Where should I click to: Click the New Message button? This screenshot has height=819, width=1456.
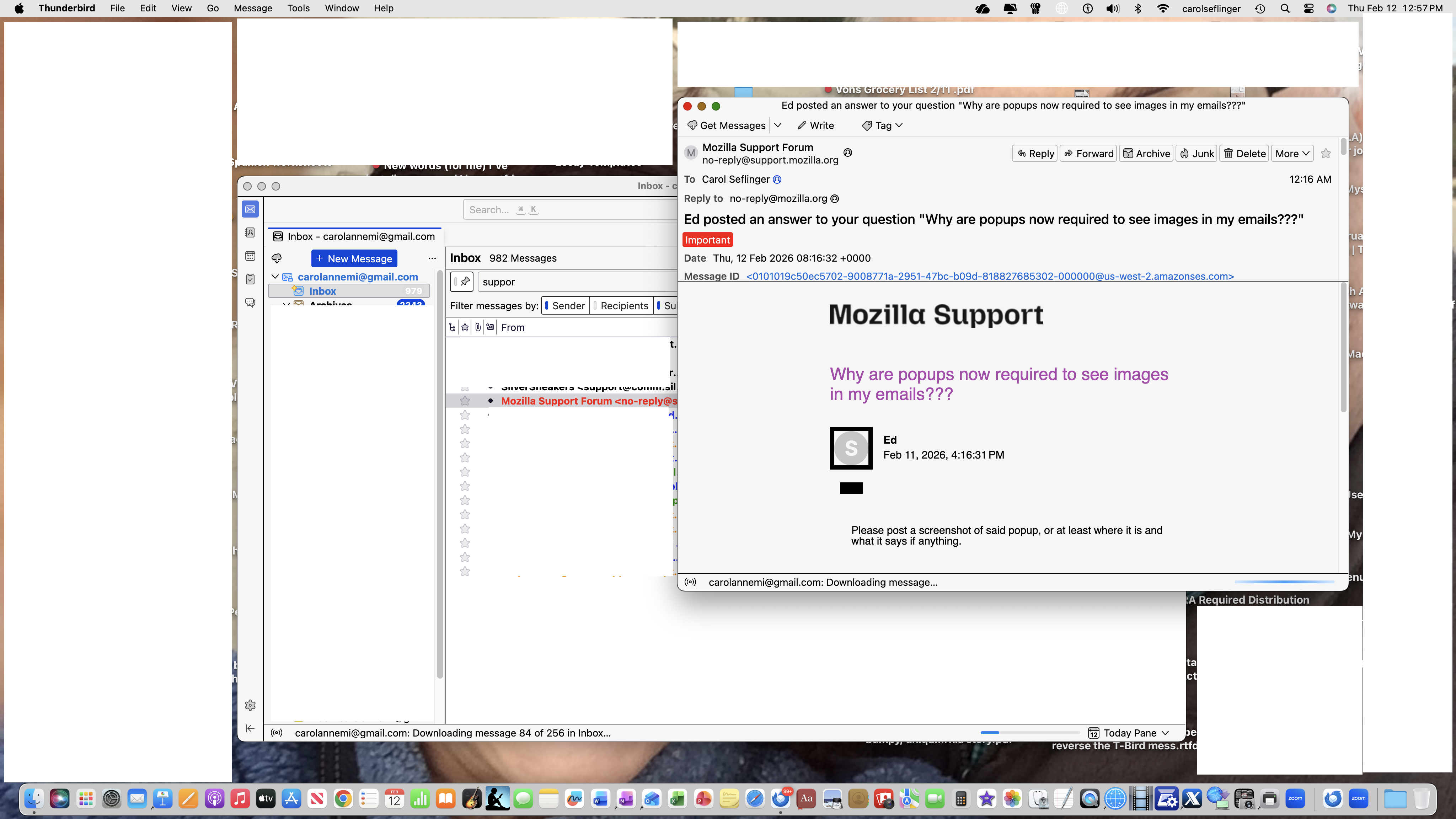pos(354,258)
